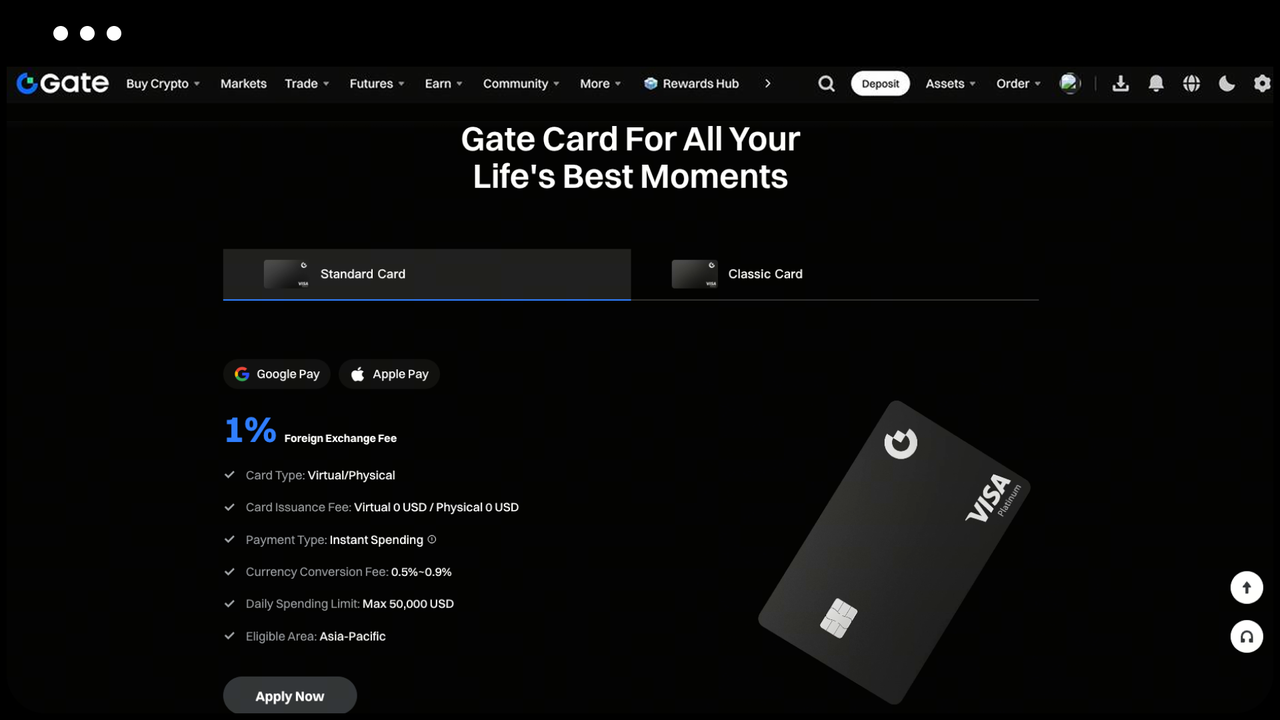Expand the Buy Crypto dropdown
This screenshot has width=1280, height=720.
[163, 84]
